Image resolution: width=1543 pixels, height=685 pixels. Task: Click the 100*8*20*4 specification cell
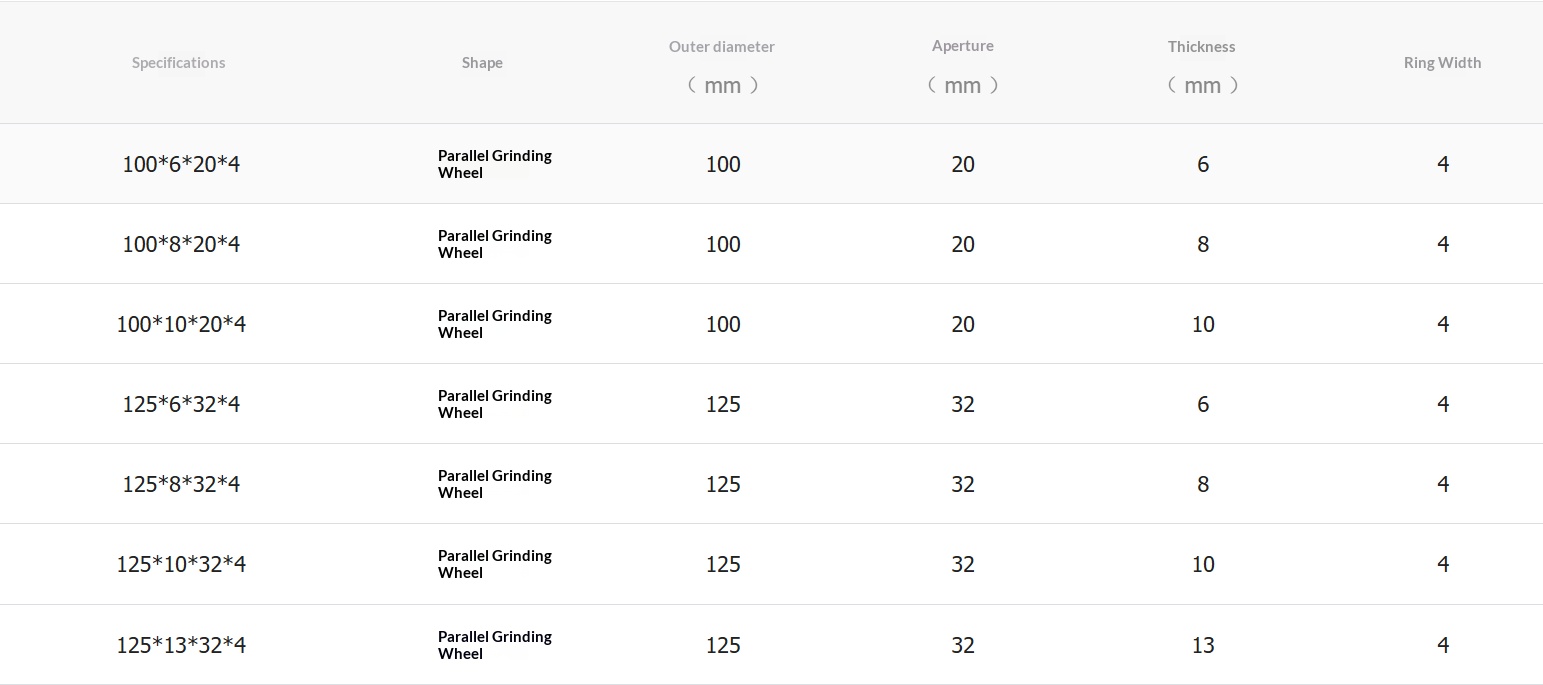tap(181, 244)
